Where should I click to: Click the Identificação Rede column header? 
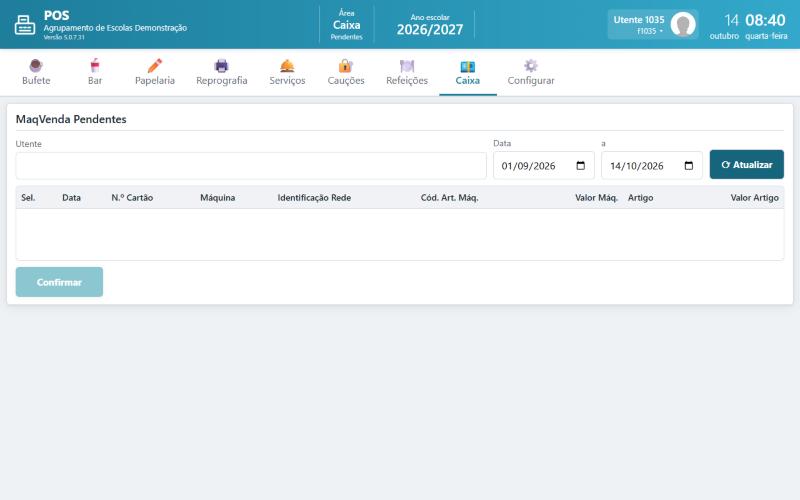pos(314,197)
